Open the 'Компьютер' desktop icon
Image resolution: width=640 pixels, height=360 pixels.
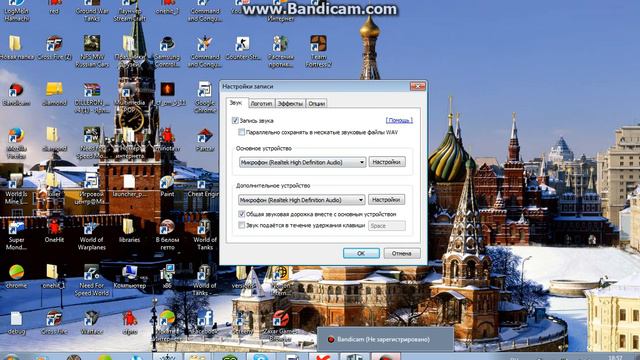[129, 277]
